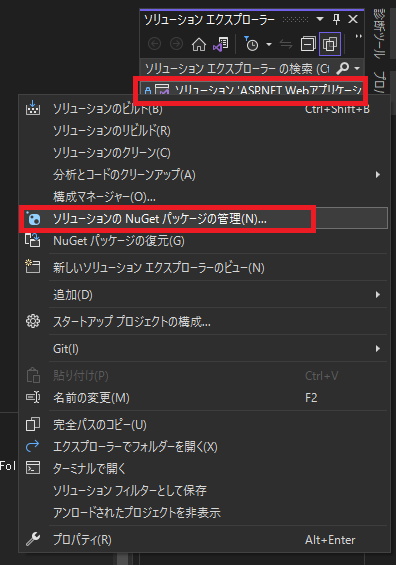Click the Solution Explorer search box
Image resolution: width=396 pixels, height=565 pixels.
coord(237,68)
